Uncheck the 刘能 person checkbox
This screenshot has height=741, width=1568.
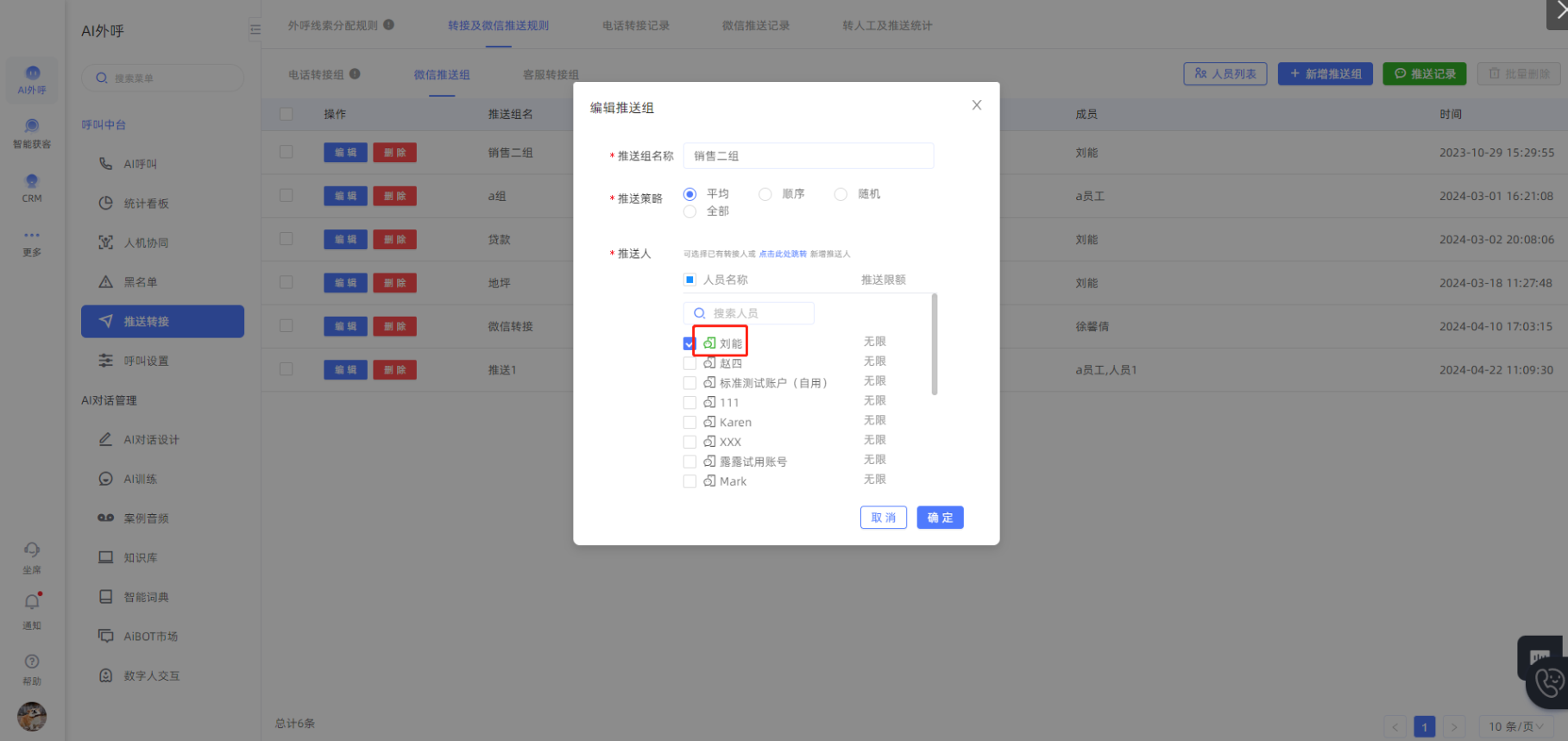[689, 343]
